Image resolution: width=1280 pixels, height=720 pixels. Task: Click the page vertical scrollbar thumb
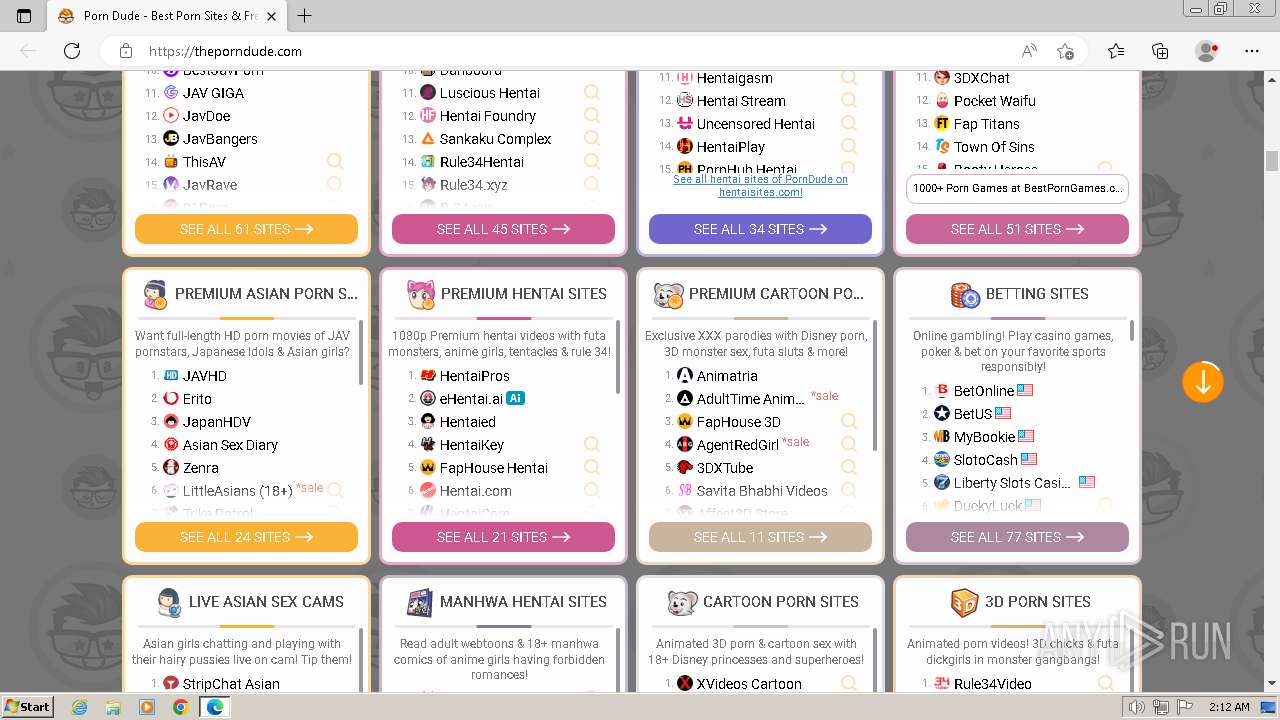coord(1272,161)
